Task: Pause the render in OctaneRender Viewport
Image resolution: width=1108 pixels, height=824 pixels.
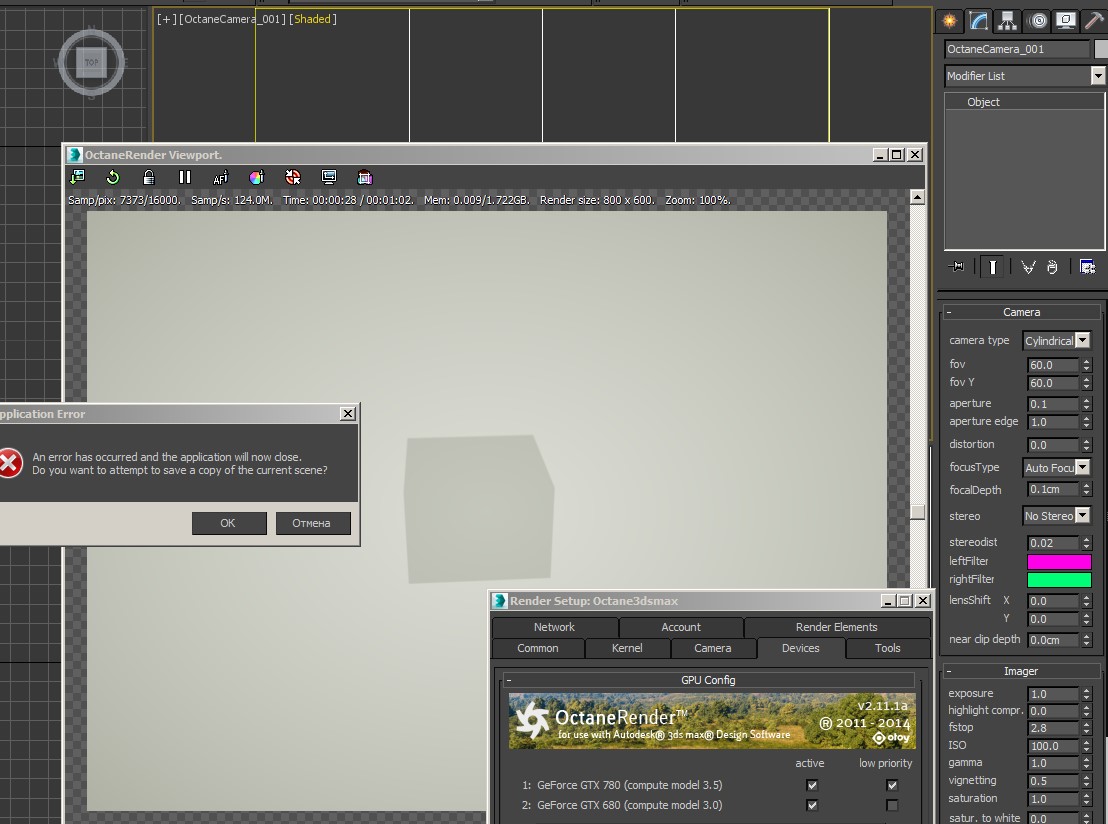Action: (184, 177)
